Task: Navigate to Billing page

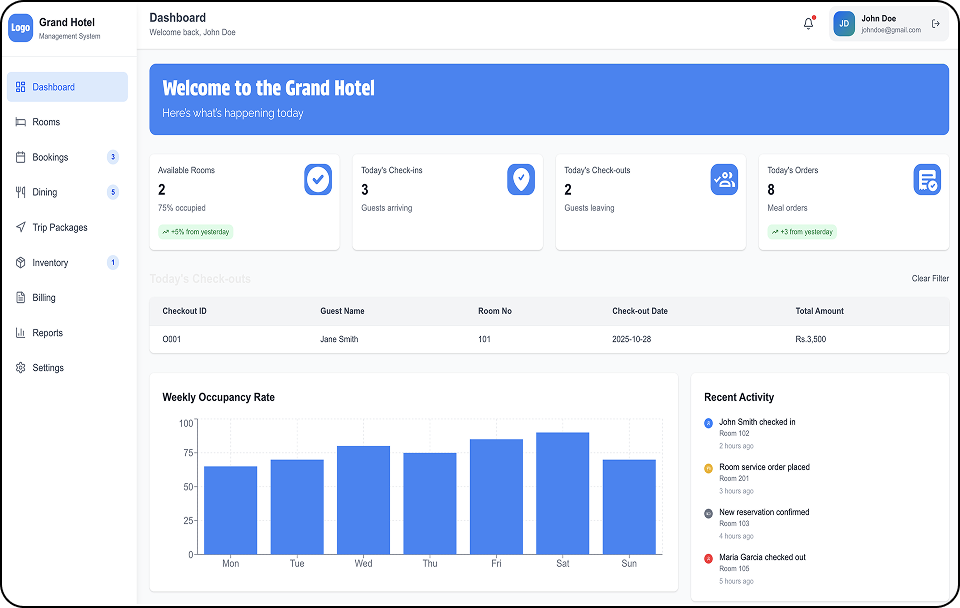Action: tap(44, 298)
